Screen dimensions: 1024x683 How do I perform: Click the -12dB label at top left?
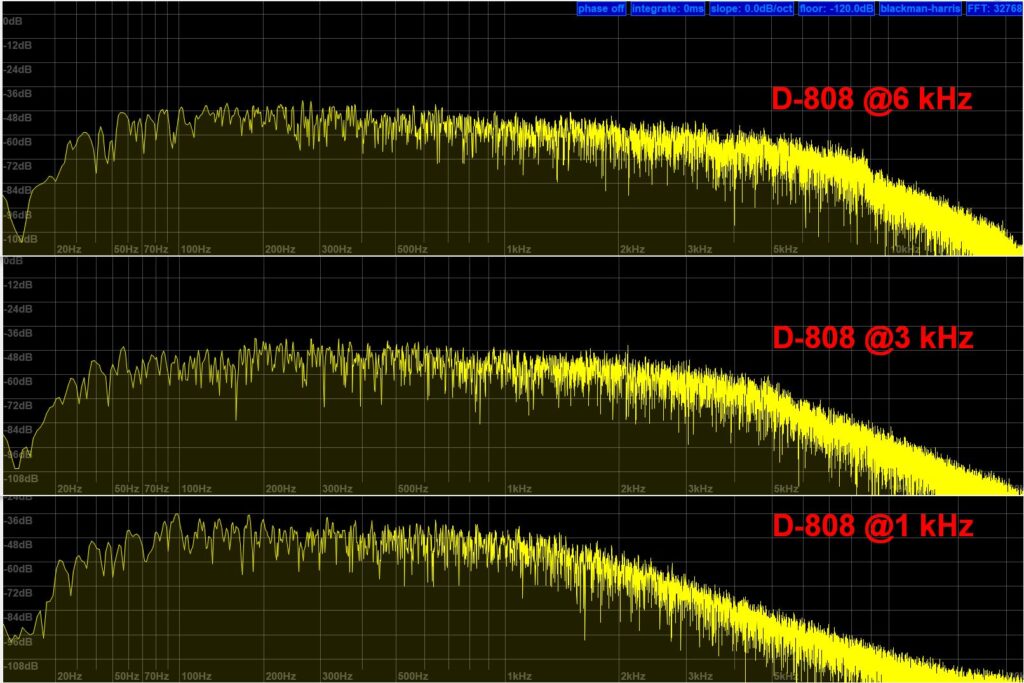pyautogui.click(x=18, y=45)
